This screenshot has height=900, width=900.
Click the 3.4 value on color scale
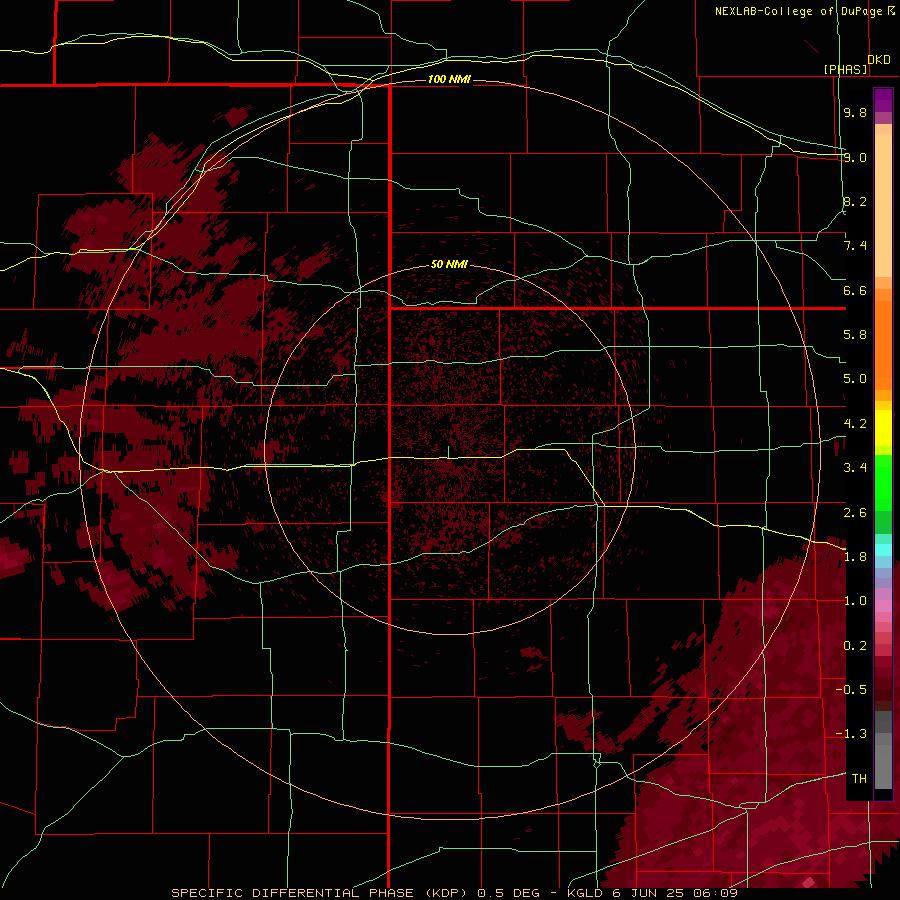855,468
